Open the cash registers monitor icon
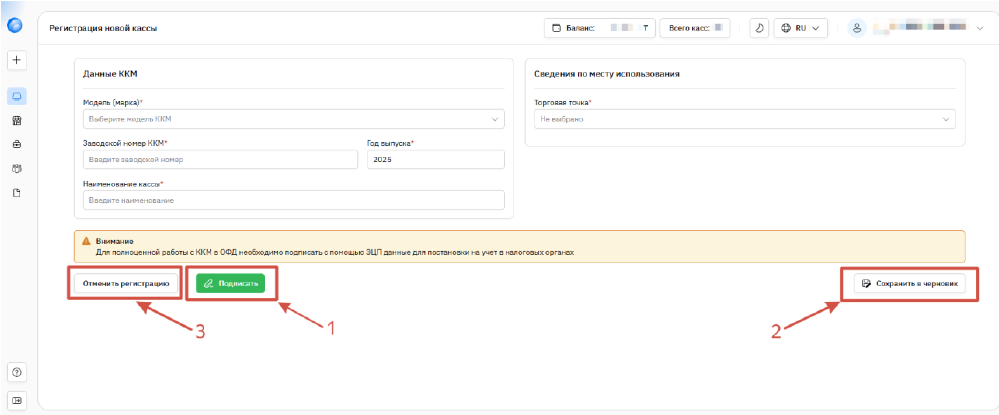Image resolution: width=999 pixels, height=415 pixels. coord(17,96)
